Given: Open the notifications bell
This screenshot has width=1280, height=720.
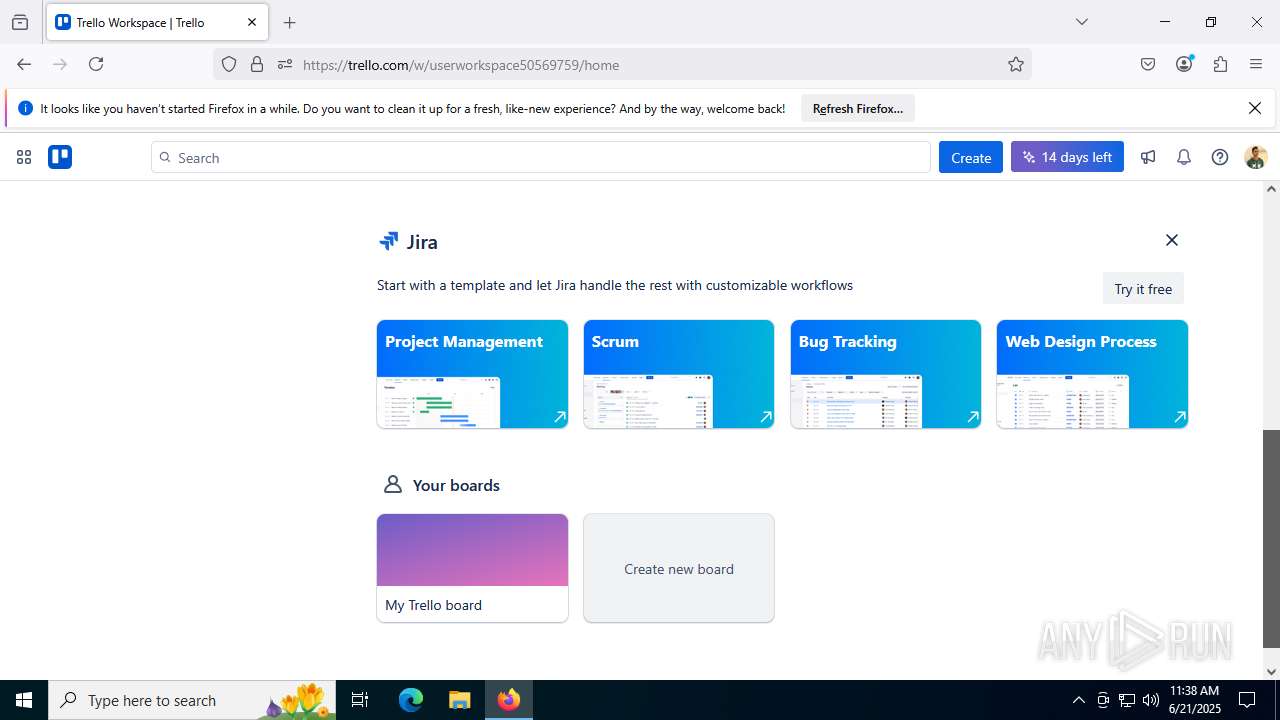Looking at the screenshot, I should click(x=1184, y=157).
